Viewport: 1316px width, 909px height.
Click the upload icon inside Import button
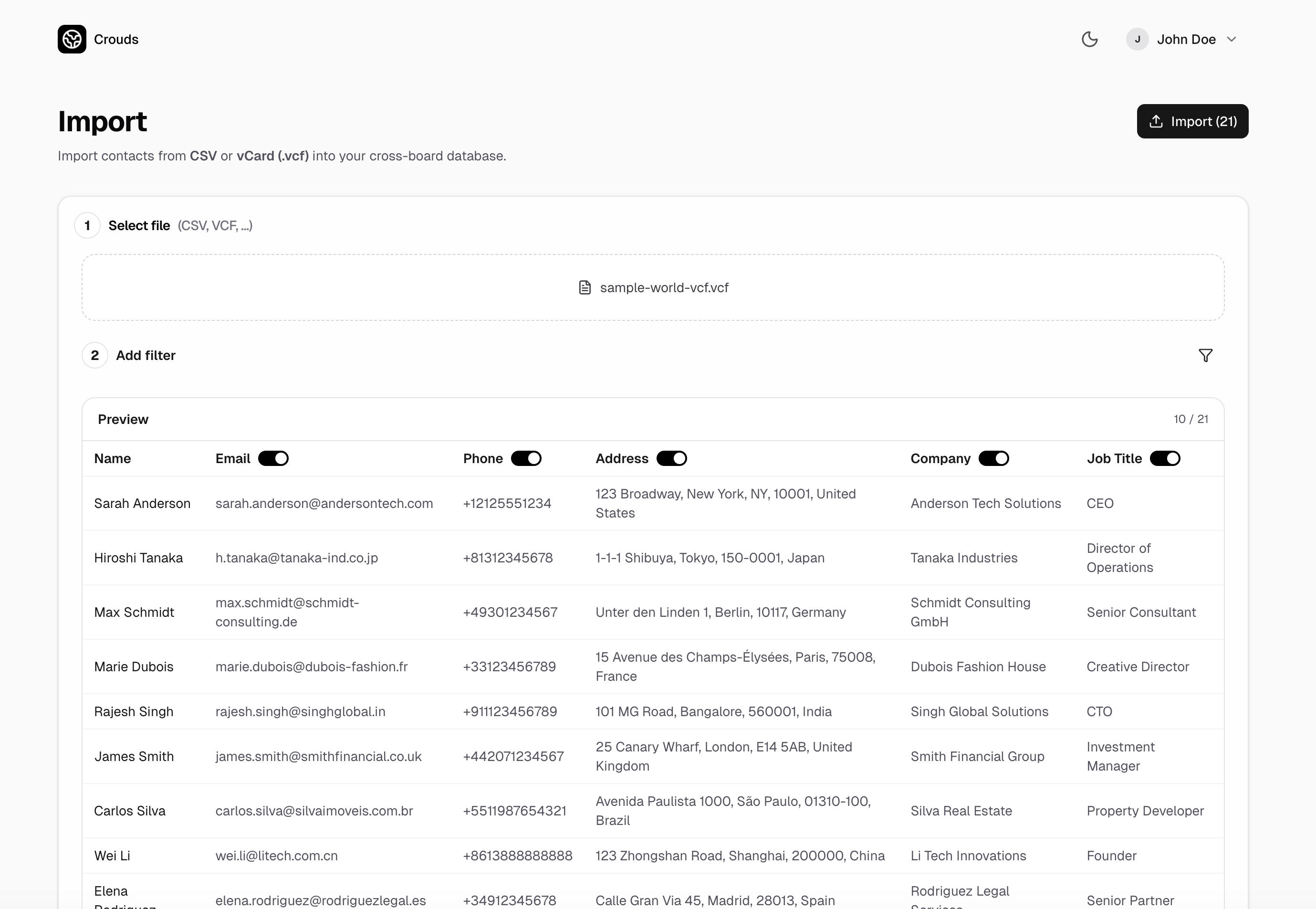[1157, 121]
